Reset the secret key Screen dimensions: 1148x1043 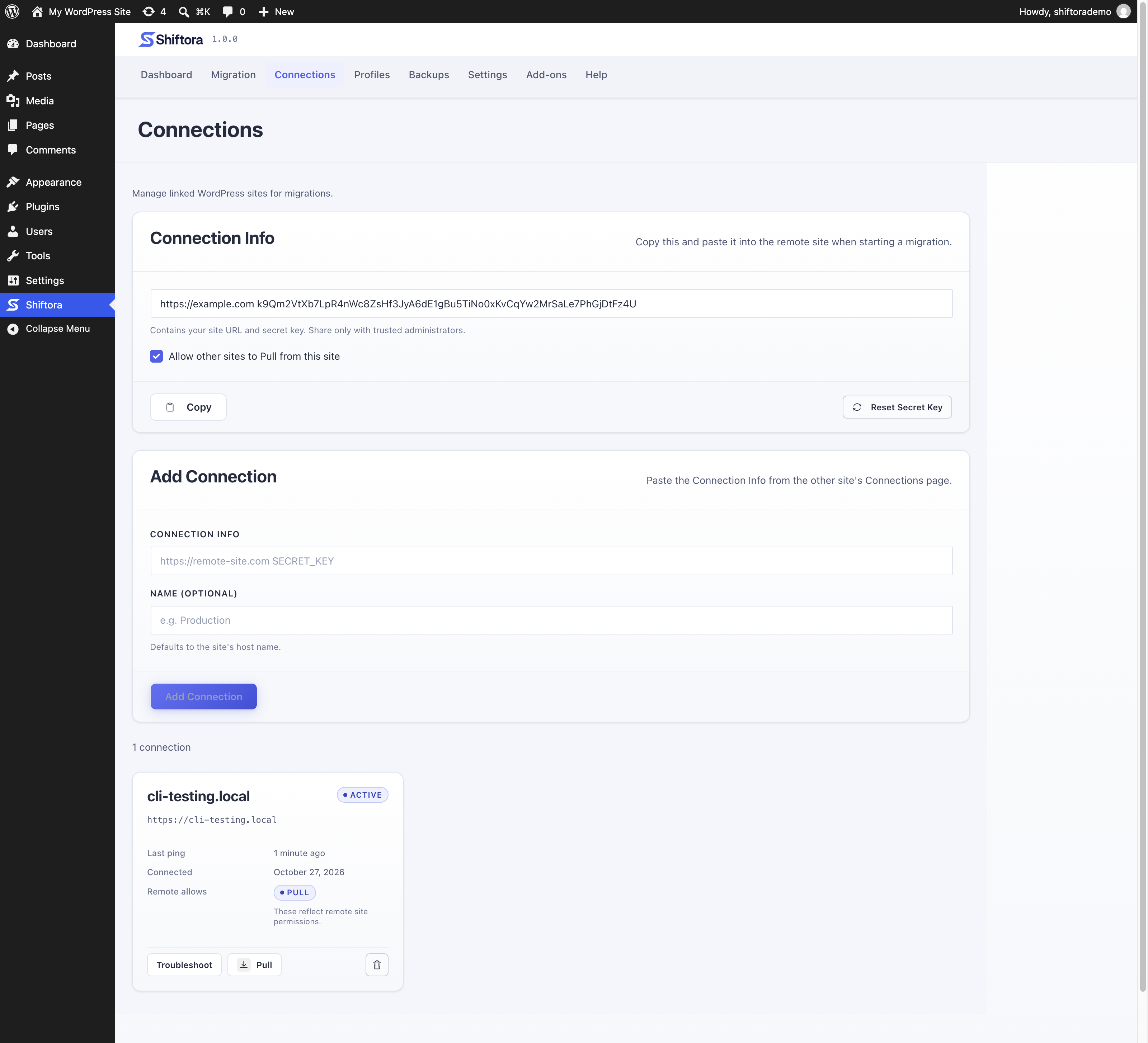coord(897,407)
